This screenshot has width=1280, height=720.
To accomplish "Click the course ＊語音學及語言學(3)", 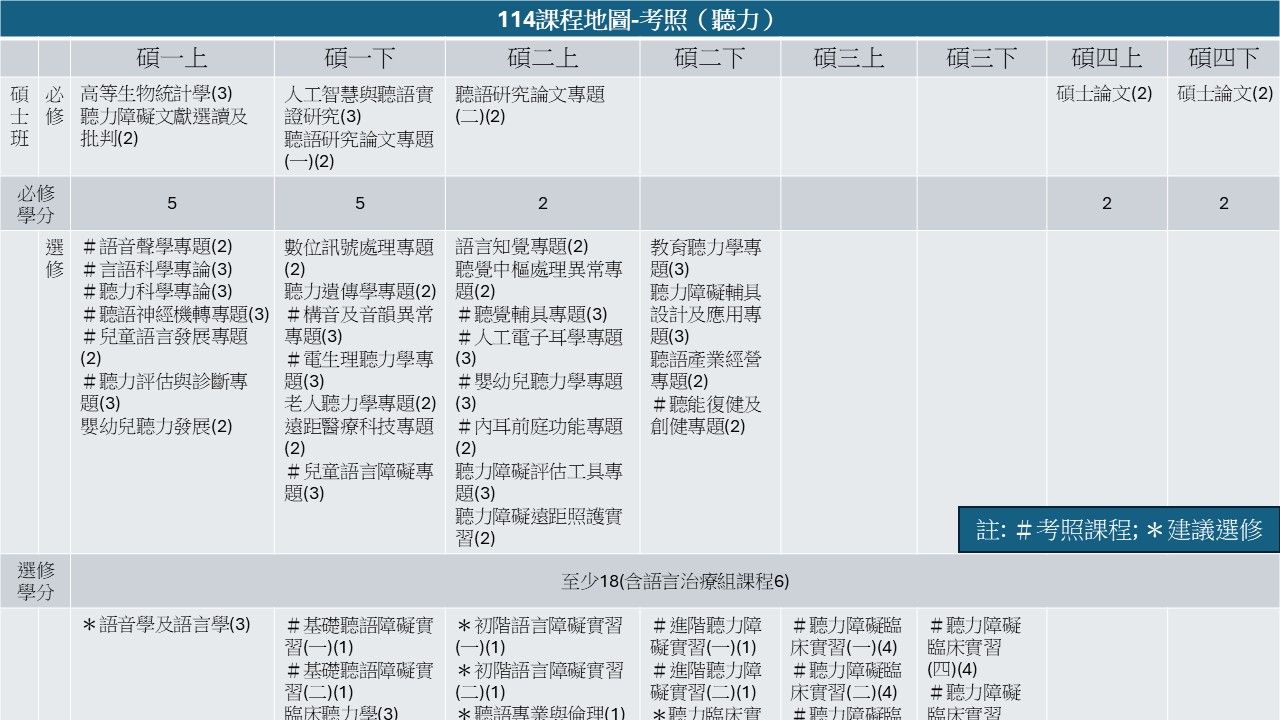I will point(166,625).
